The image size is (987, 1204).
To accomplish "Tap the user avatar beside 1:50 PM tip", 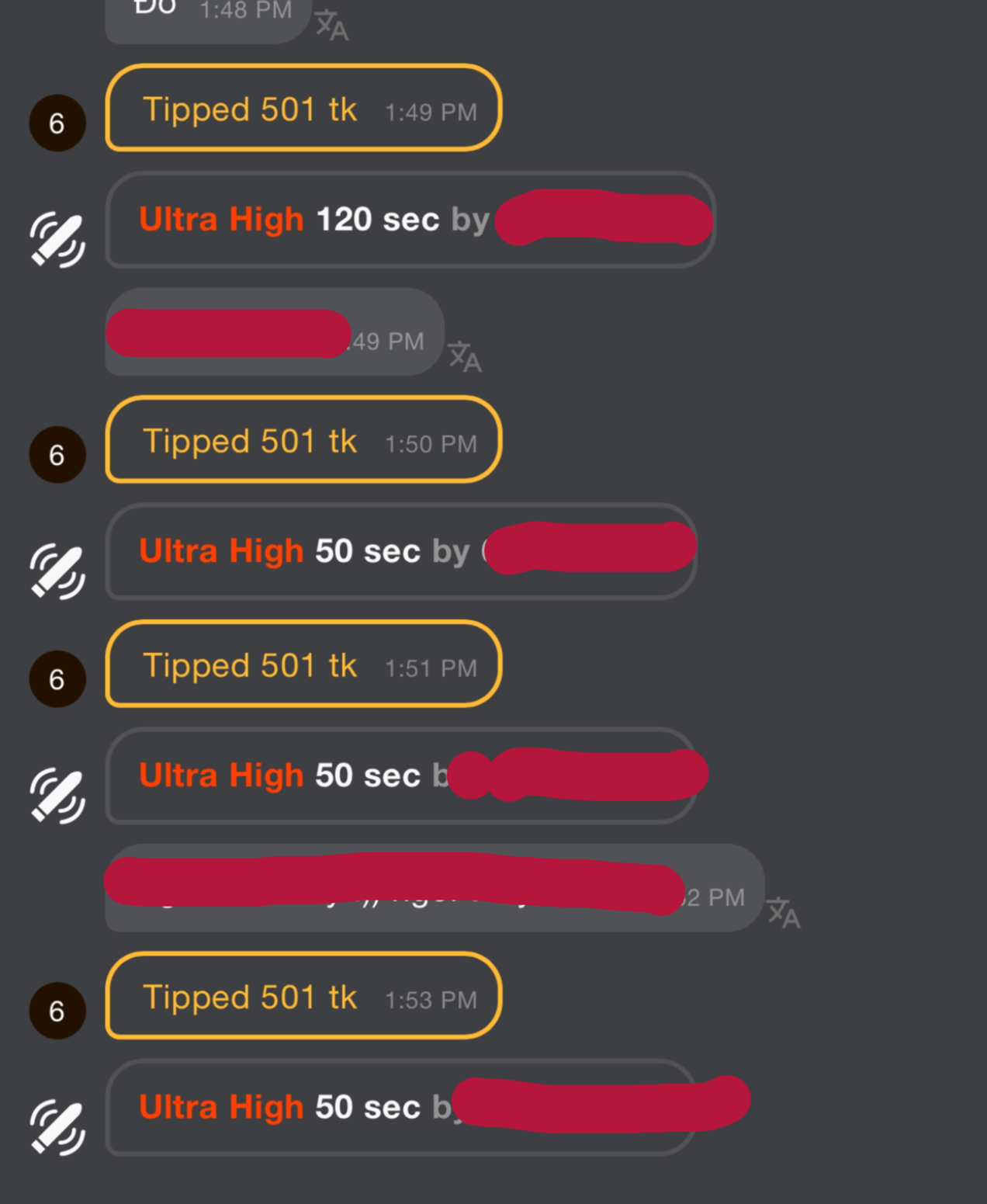I will [x=57, y=455].
